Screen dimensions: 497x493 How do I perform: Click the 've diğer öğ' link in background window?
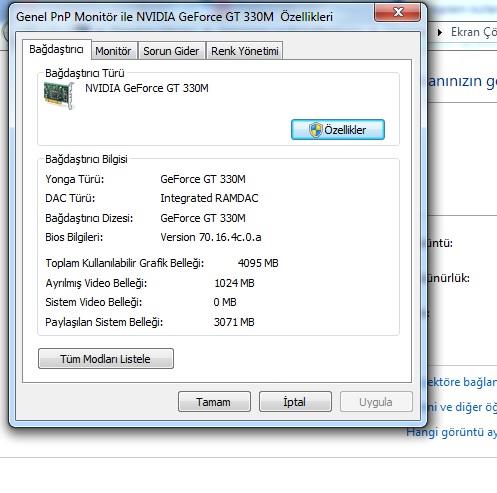point(462,407)
